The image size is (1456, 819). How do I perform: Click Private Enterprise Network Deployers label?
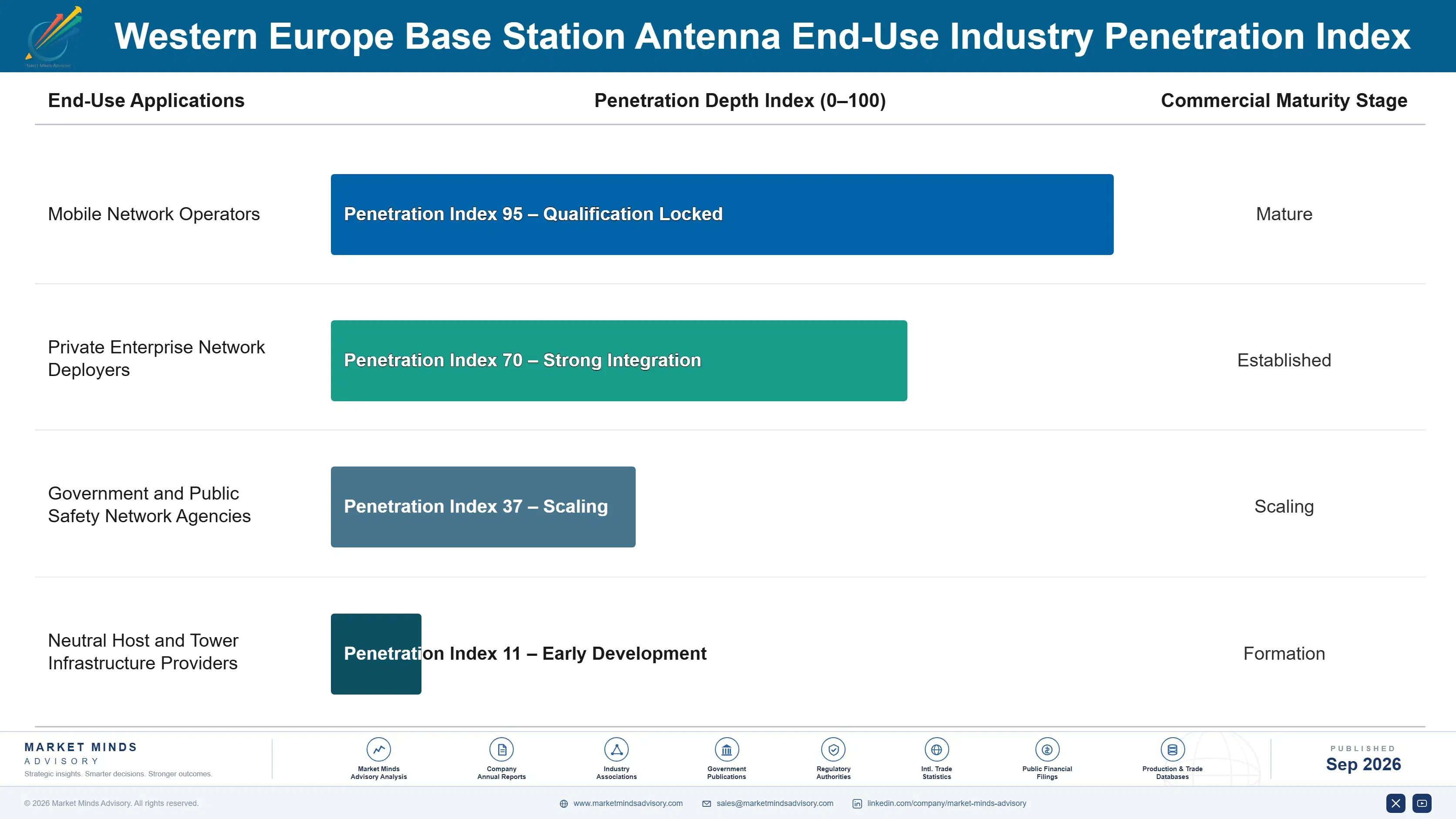[157, 358]
